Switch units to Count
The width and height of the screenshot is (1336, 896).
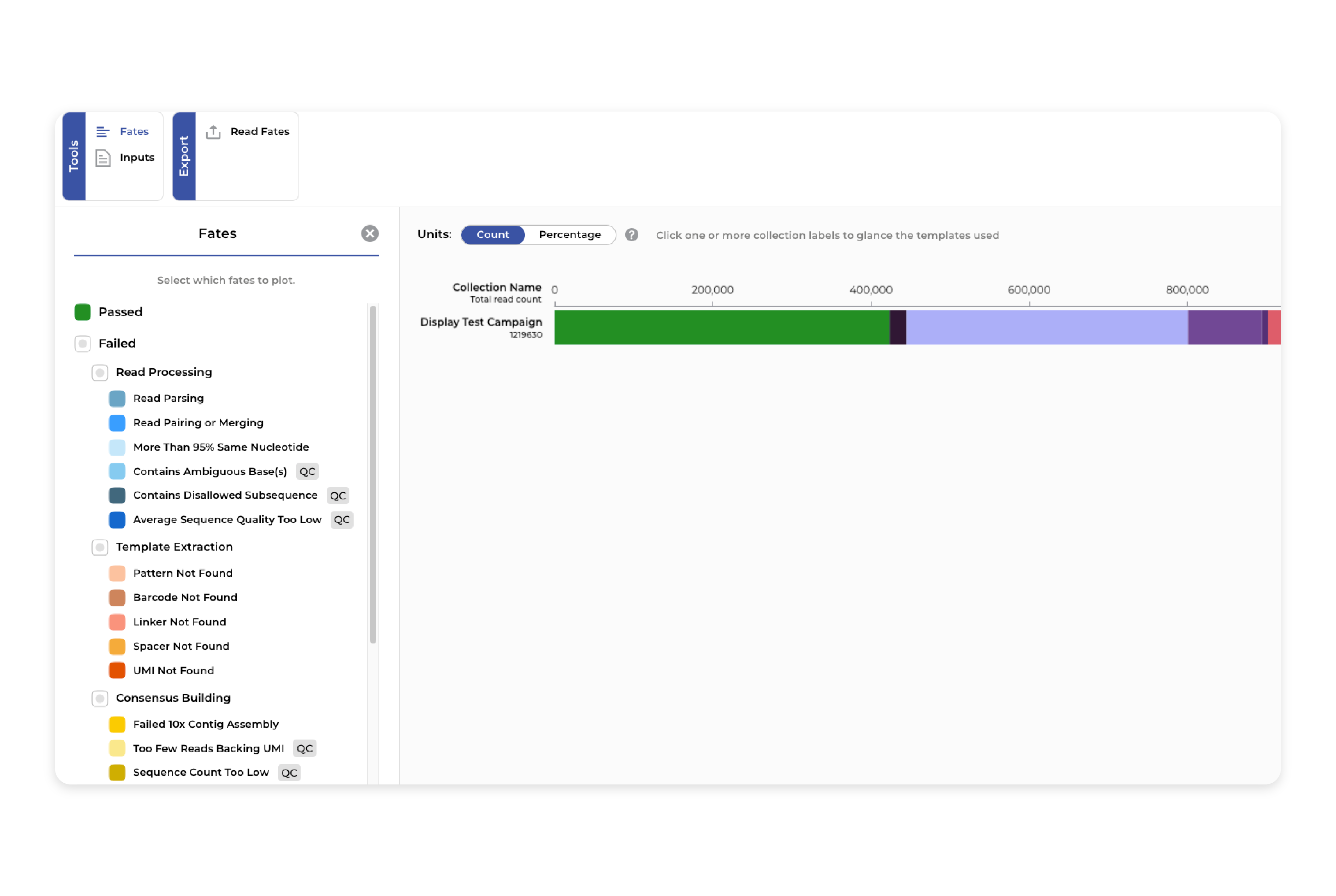[492, 235]
